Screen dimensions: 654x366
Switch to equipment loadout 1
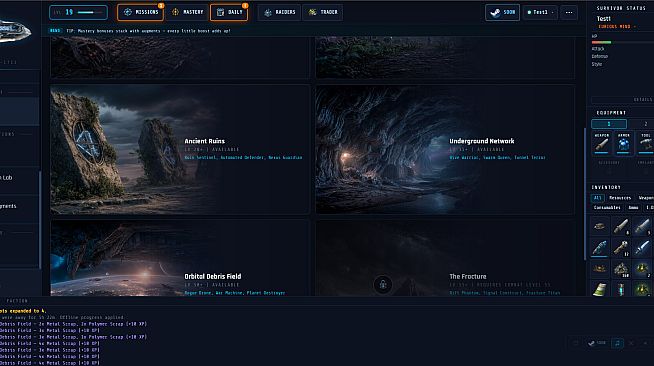tap(609, 124)
